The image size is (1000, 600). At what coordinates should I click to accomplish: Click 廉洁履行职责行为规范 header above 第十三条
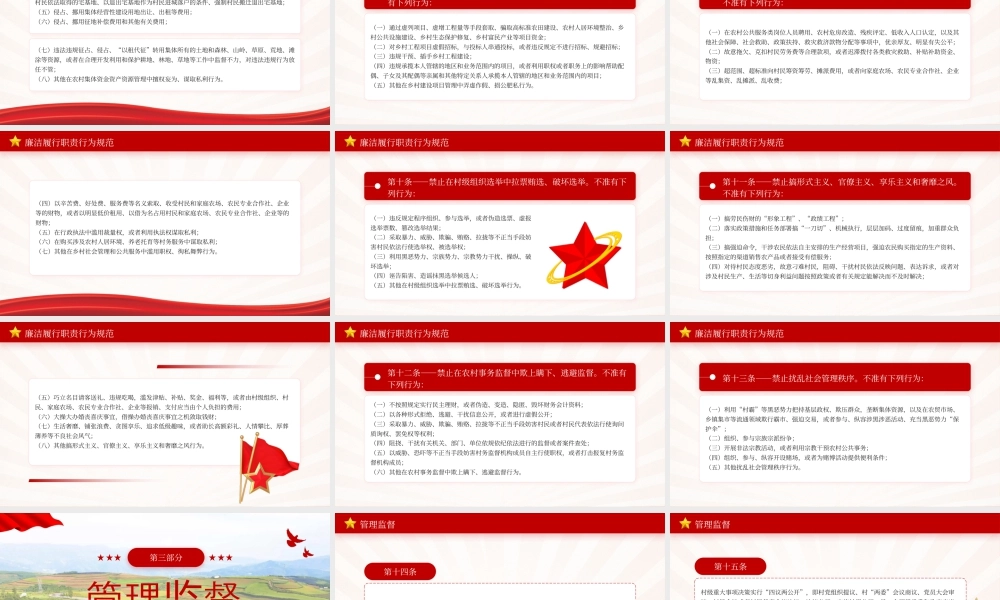739,333
